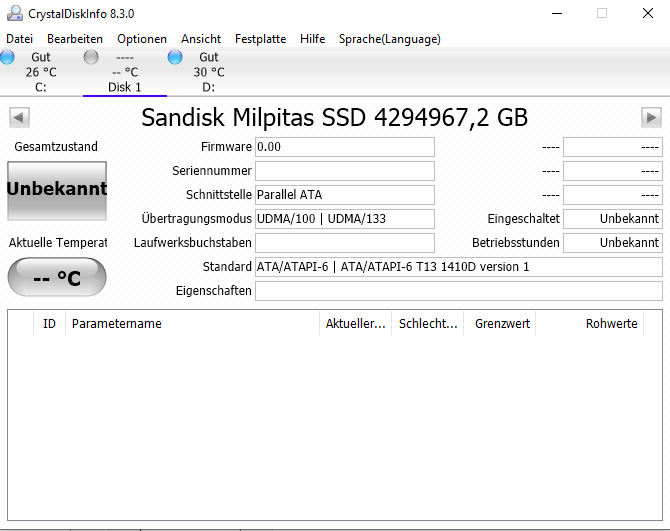Click the CrystalDiskInfo app icon in title bar

15,13
